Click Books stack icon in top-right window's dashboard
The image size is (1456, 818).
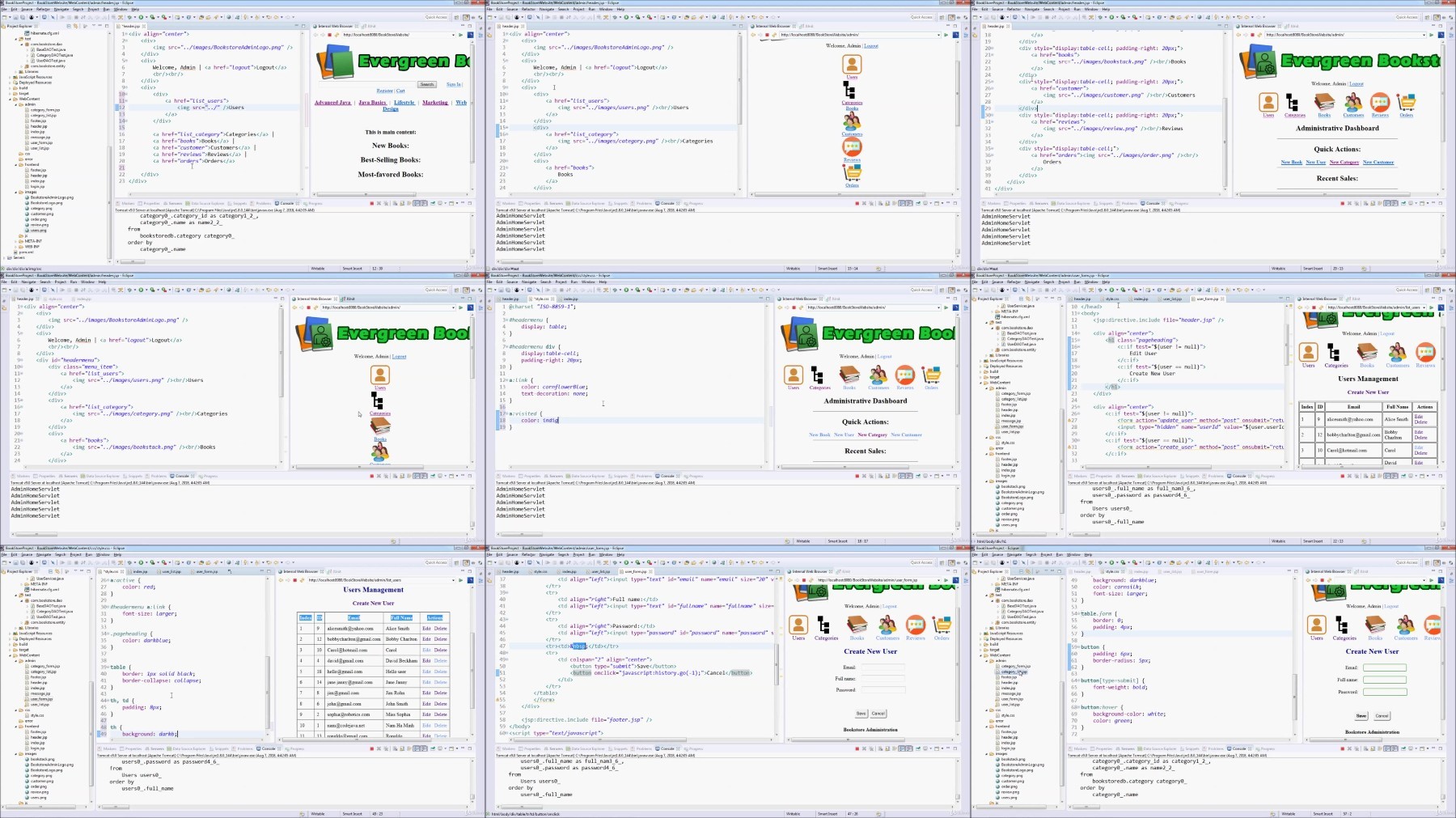click(x=1324, y=102)
